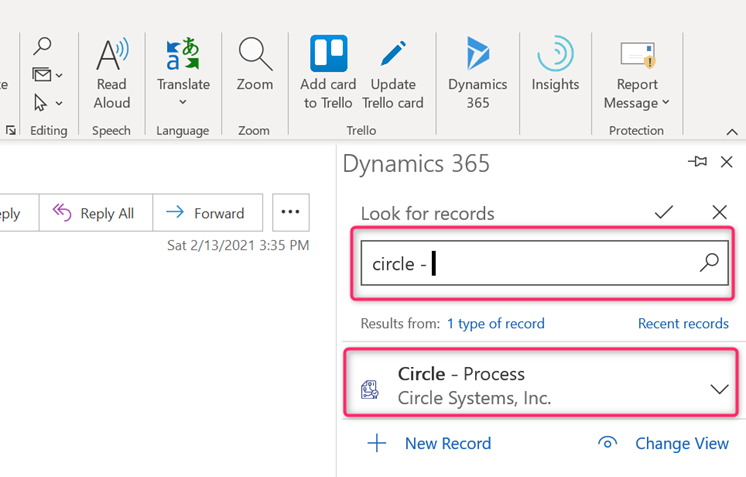Forward the email
746x477 pixels.
pyautogui.click(x=207, y=213)
